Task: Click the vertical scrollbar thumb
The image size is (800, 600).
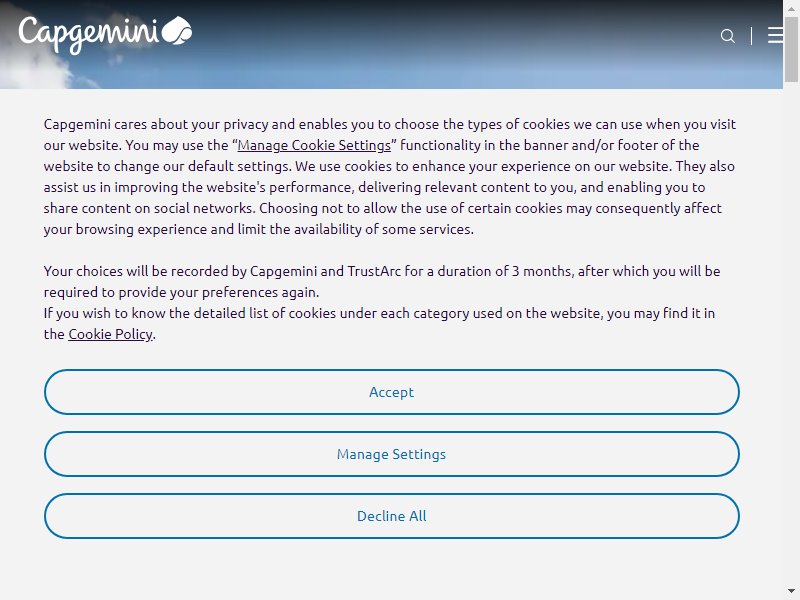Action: 791,49
